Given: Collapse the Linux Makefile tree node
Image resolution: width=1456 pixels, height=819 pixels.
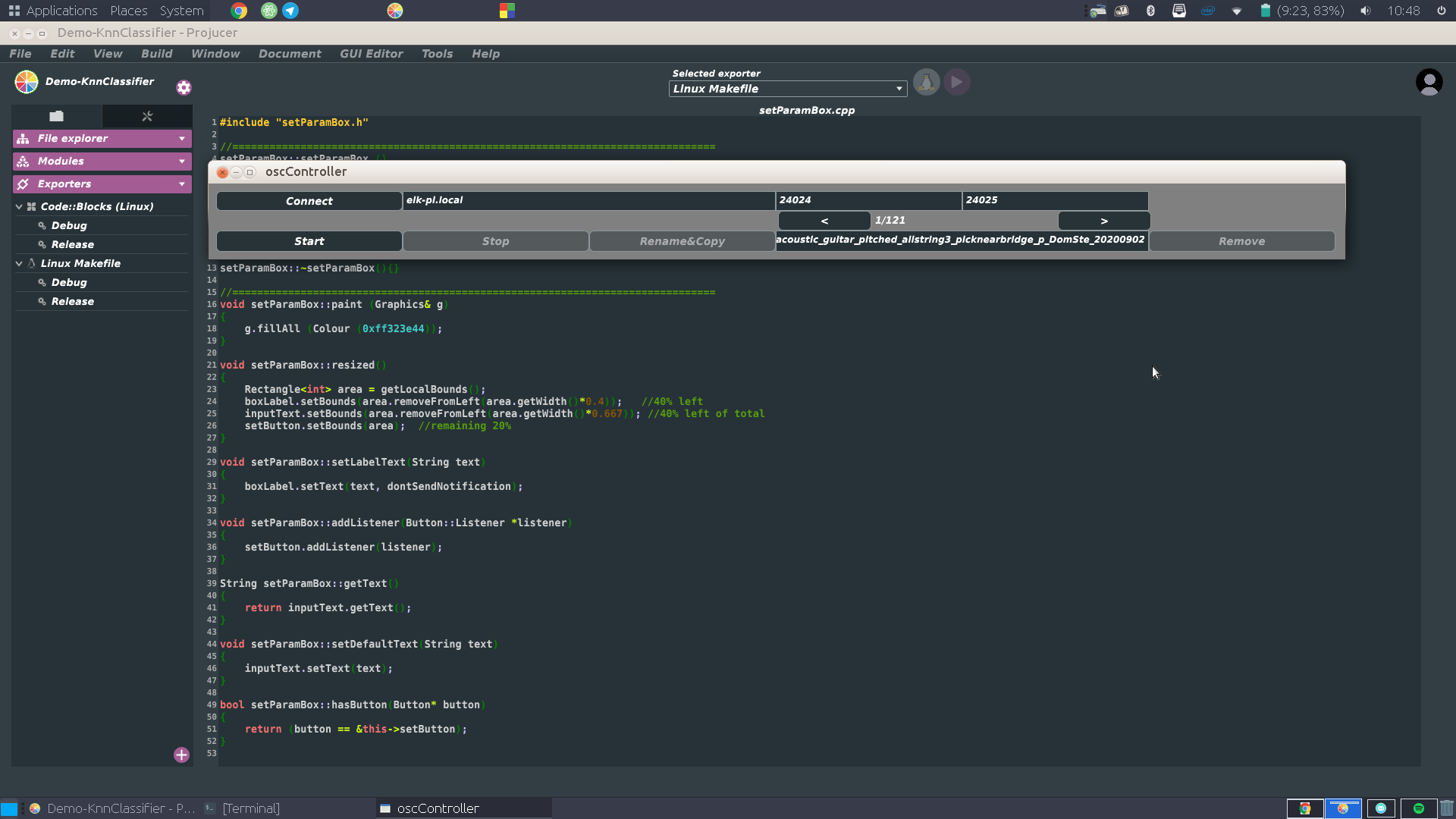Looking at the screenshot, I should 19,263.
